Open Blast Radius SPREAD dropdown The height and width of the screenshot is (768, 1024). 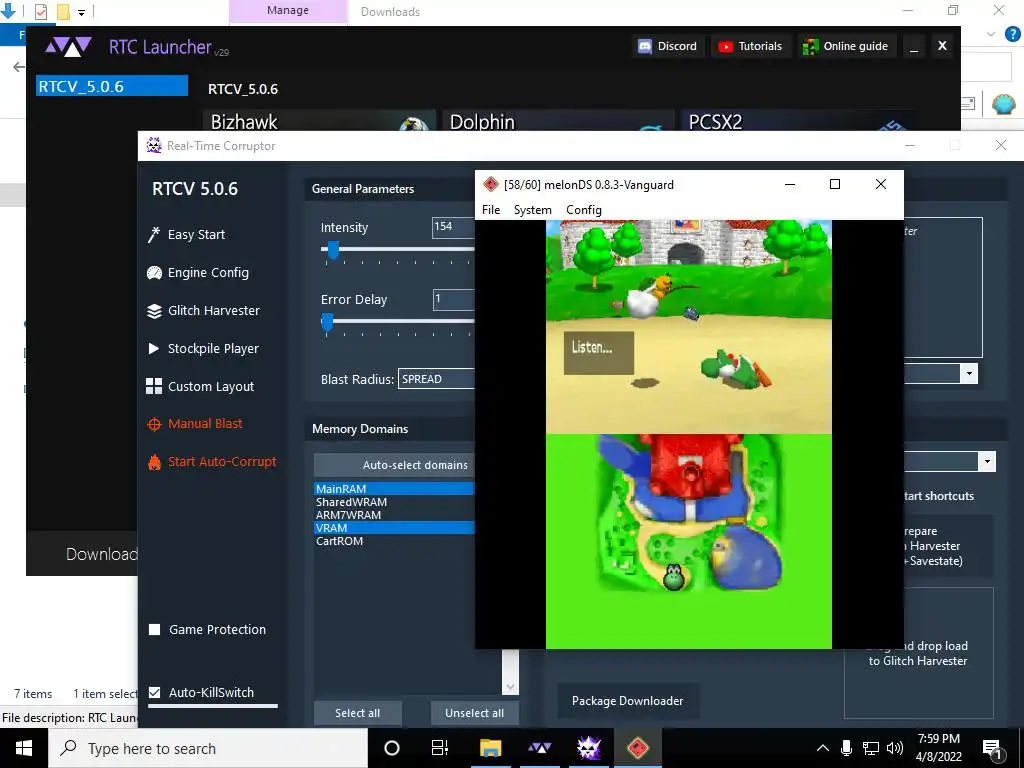coord(436,379)
